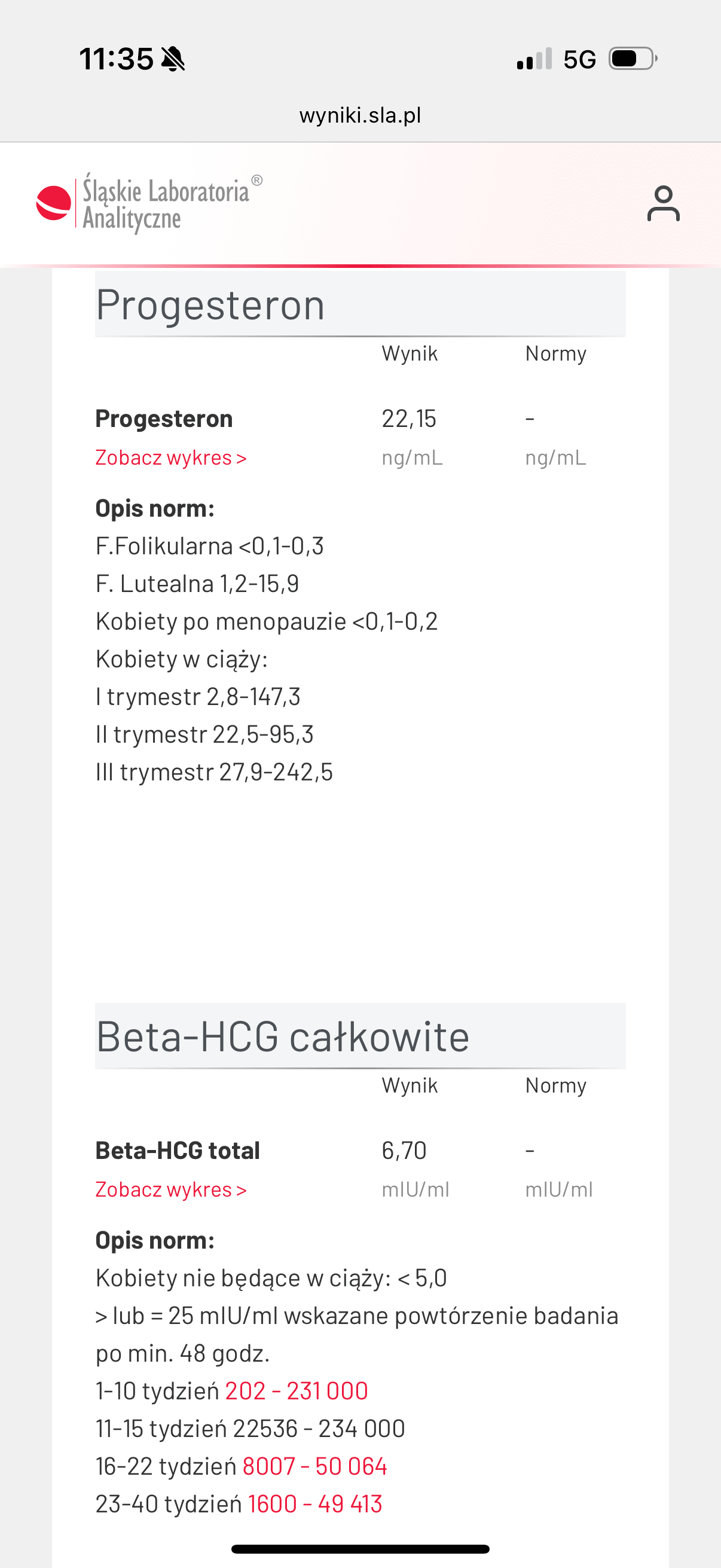Viewport: 721px width, 1568px height.
Task: Tap the home indicator bar at bottom
Action: click(x=360, y=1548)
